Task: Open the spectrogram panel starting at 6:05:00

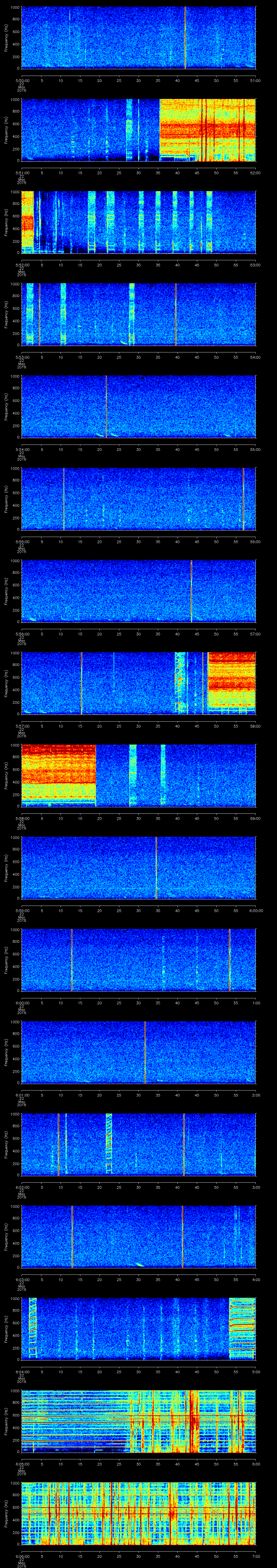Action: coord(138,1421)
